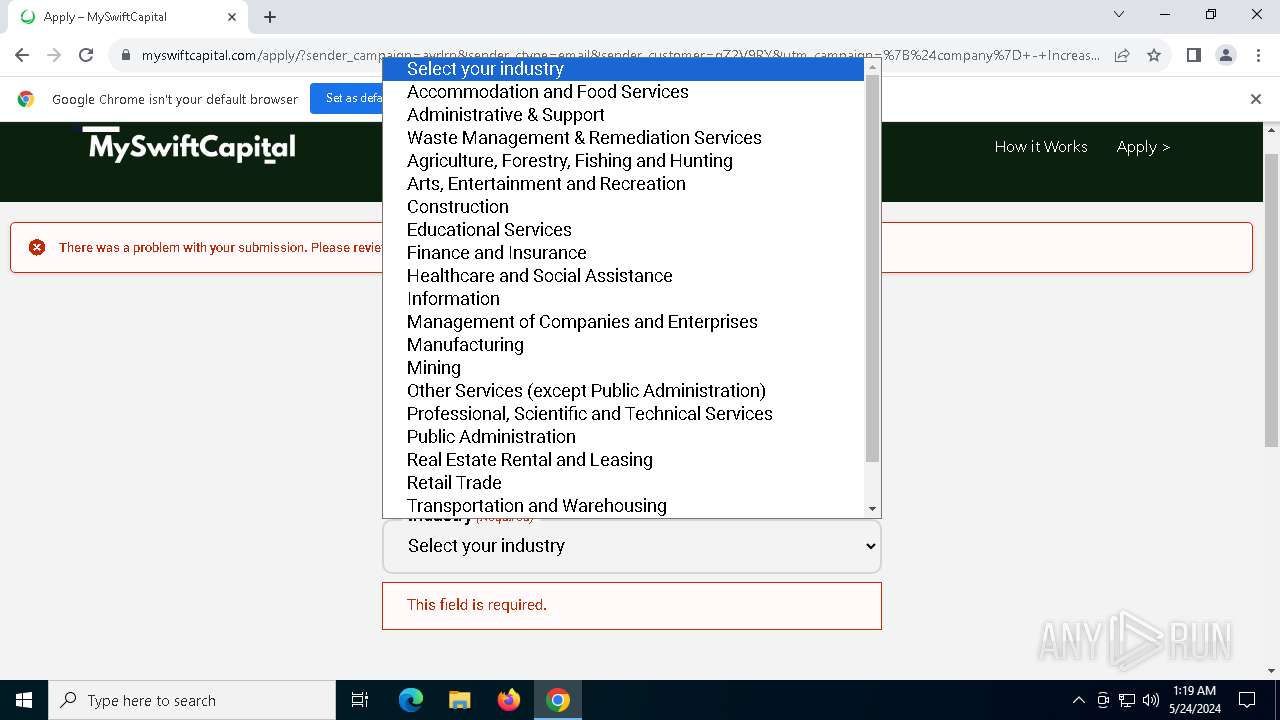
Task: Choose Professional, Scientific and Technical Services
Action: (x=623, y=413)
